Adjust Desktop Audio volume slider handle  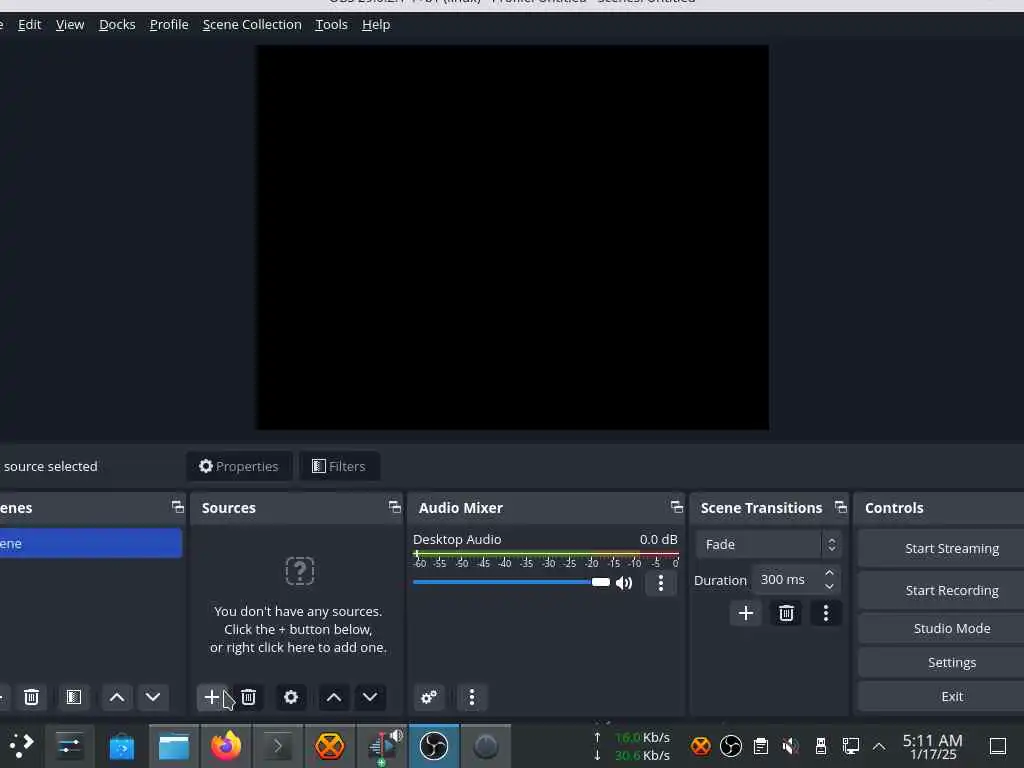600,582
